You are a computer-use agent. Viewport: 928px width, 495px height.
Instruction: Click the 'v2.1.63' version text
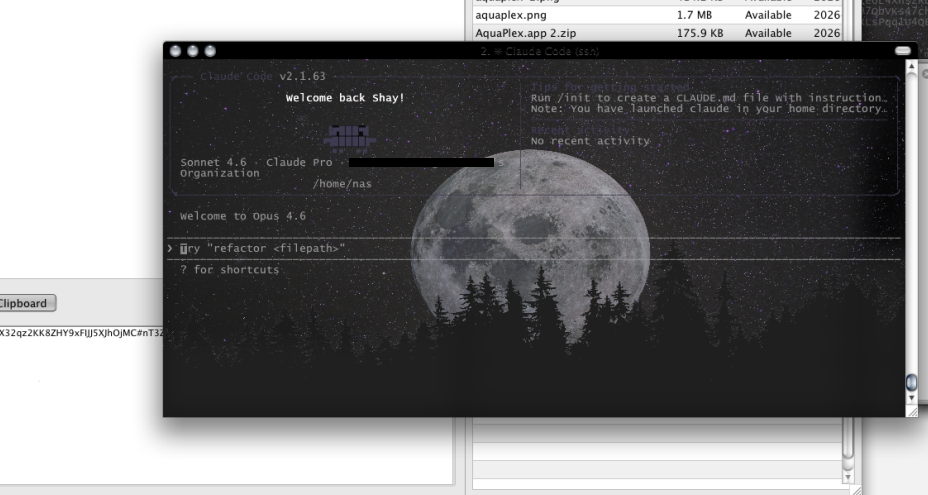[302, 76]
